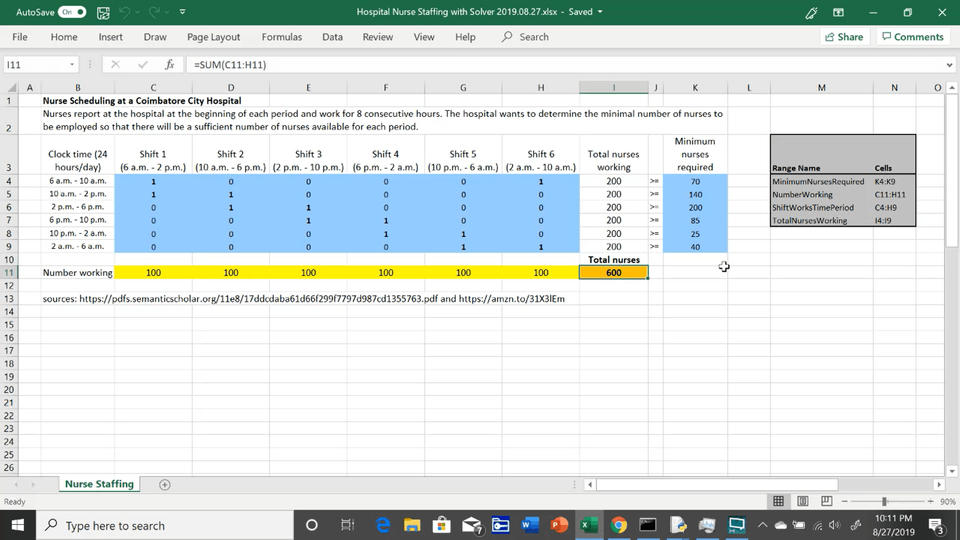Select column K header
The width and height of the screenshot is (960, 540).
[x=695, y=88]
